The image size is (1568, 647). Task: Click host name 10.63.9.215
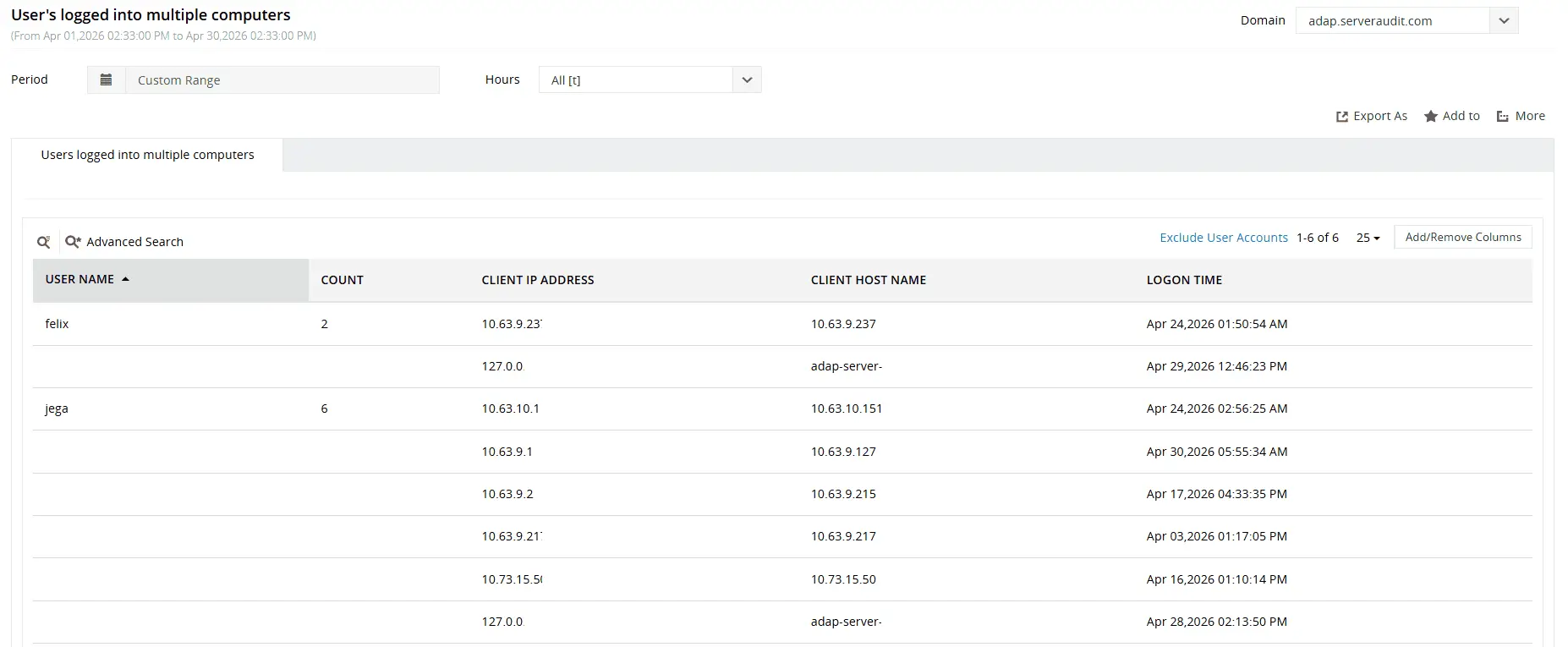click(x=843, y=494)
